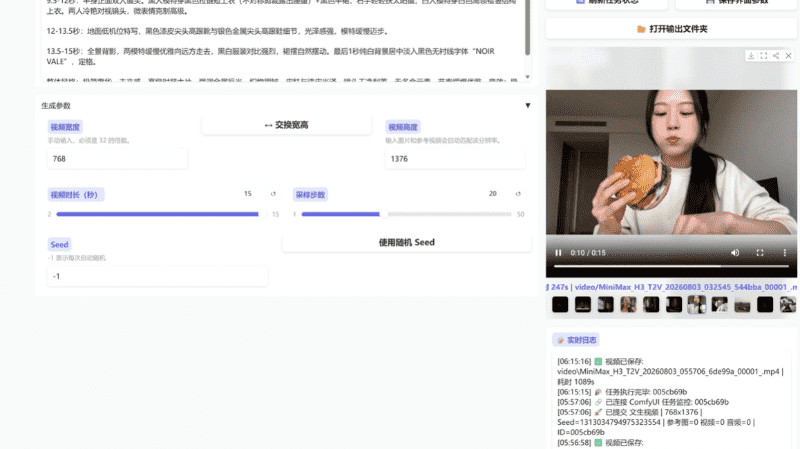Click hint text -1 表示每次自动随机
The height and width of the screenshot is (449, 800).
point(77,258)
